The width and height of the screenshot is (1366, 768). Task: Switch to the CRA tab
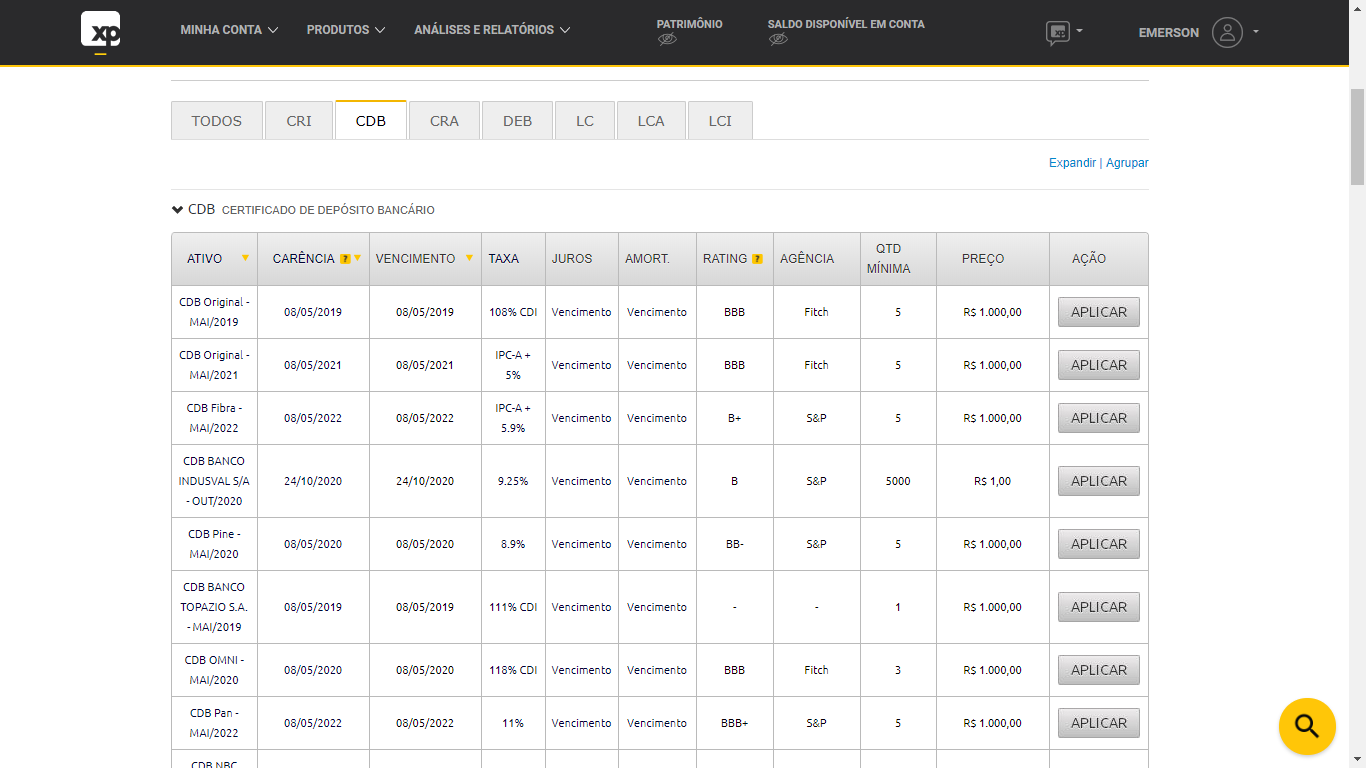click(444, 121)
